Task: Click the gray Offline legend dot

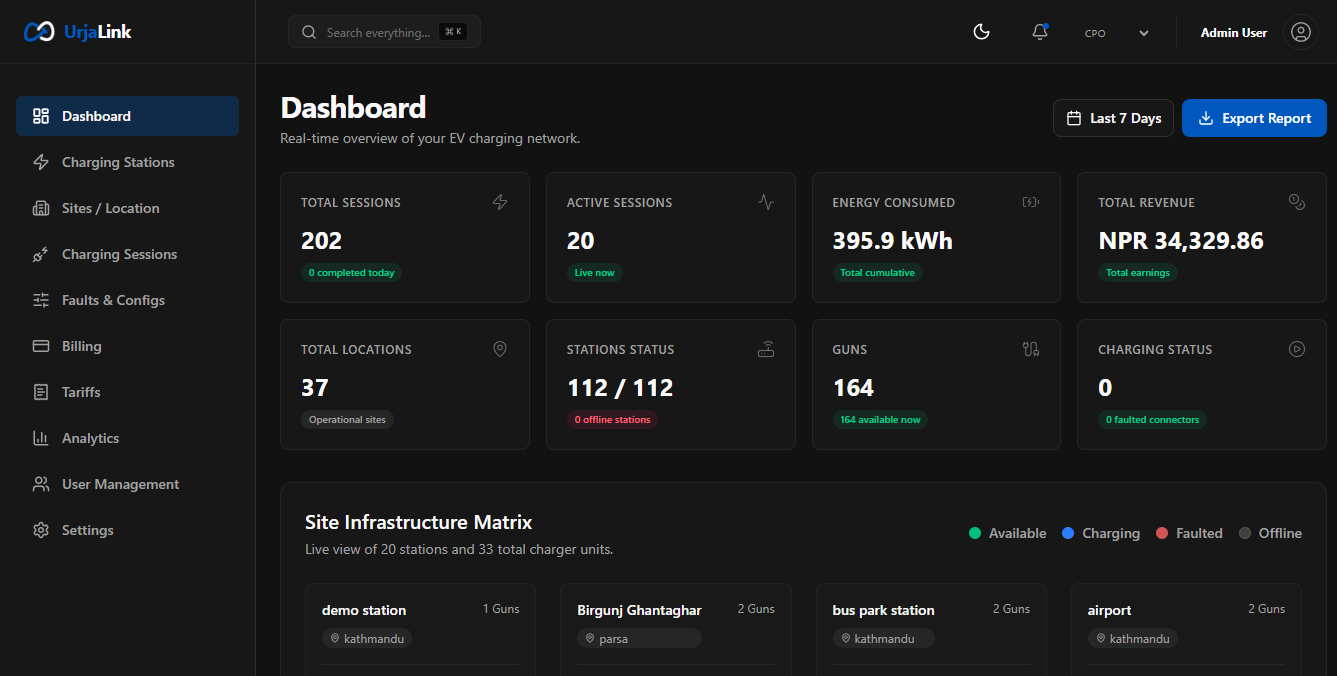Action: tap(1245, 533)
